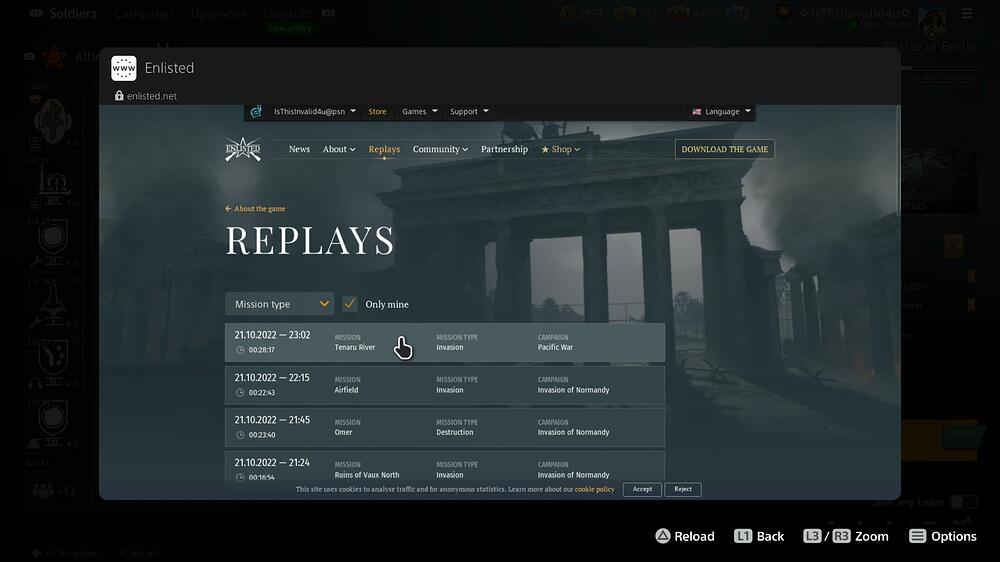Uncheck the Only mine checkbox

349,304
